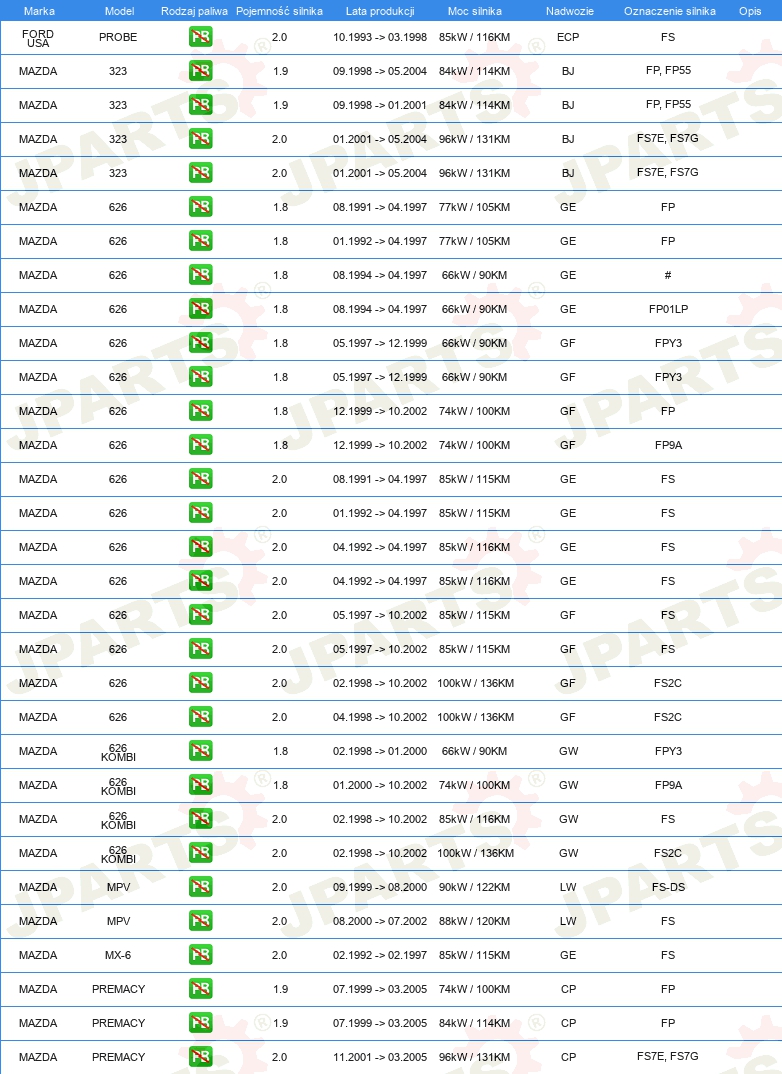Click the fuel icon in the row with engine code #
This screenshot has height=1074, width=782.
(x=201, y=275)
